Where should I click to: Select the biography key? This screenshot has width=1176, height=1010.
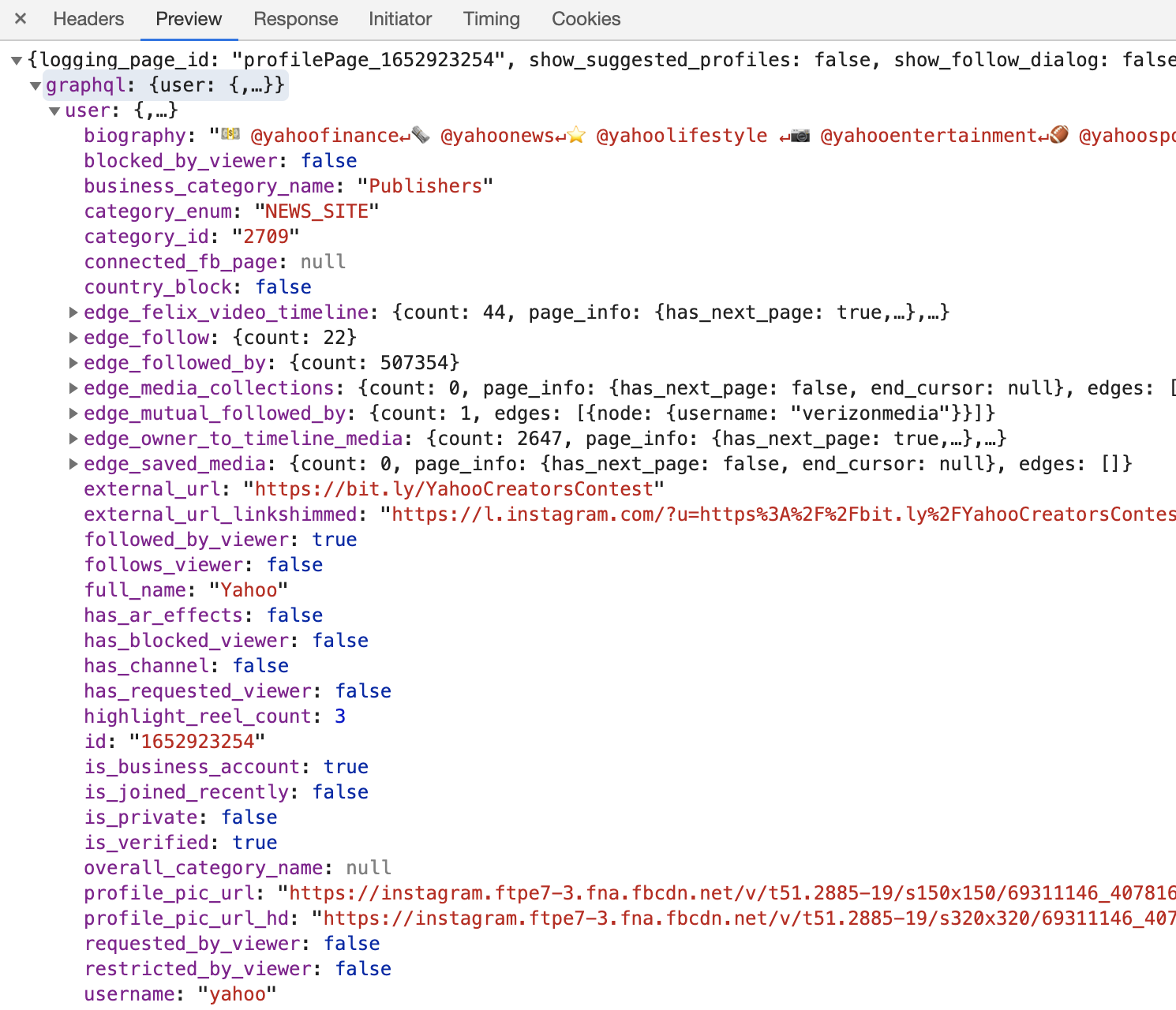(135, 136)
